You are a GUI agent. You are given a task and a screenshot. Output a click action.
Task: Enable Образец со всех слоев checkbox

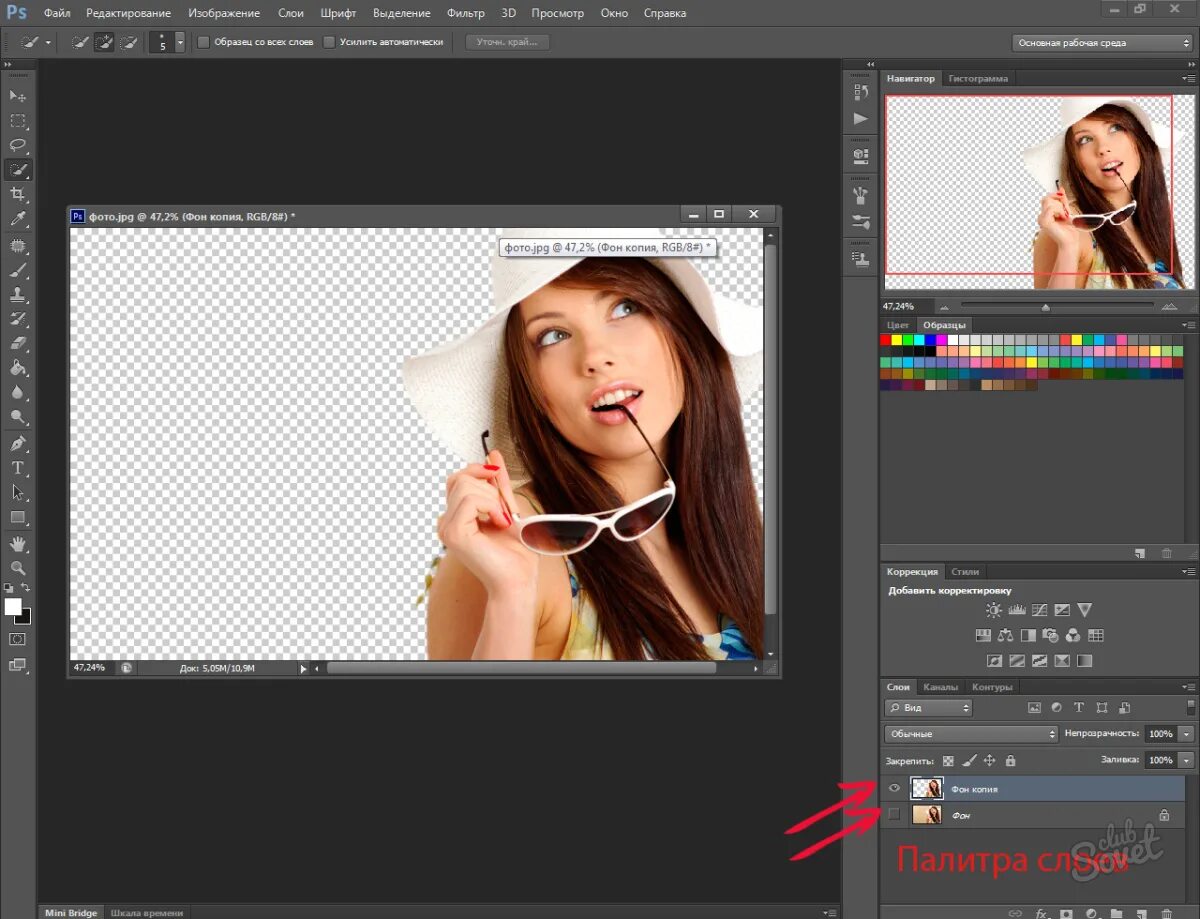[x=204, y=43]
